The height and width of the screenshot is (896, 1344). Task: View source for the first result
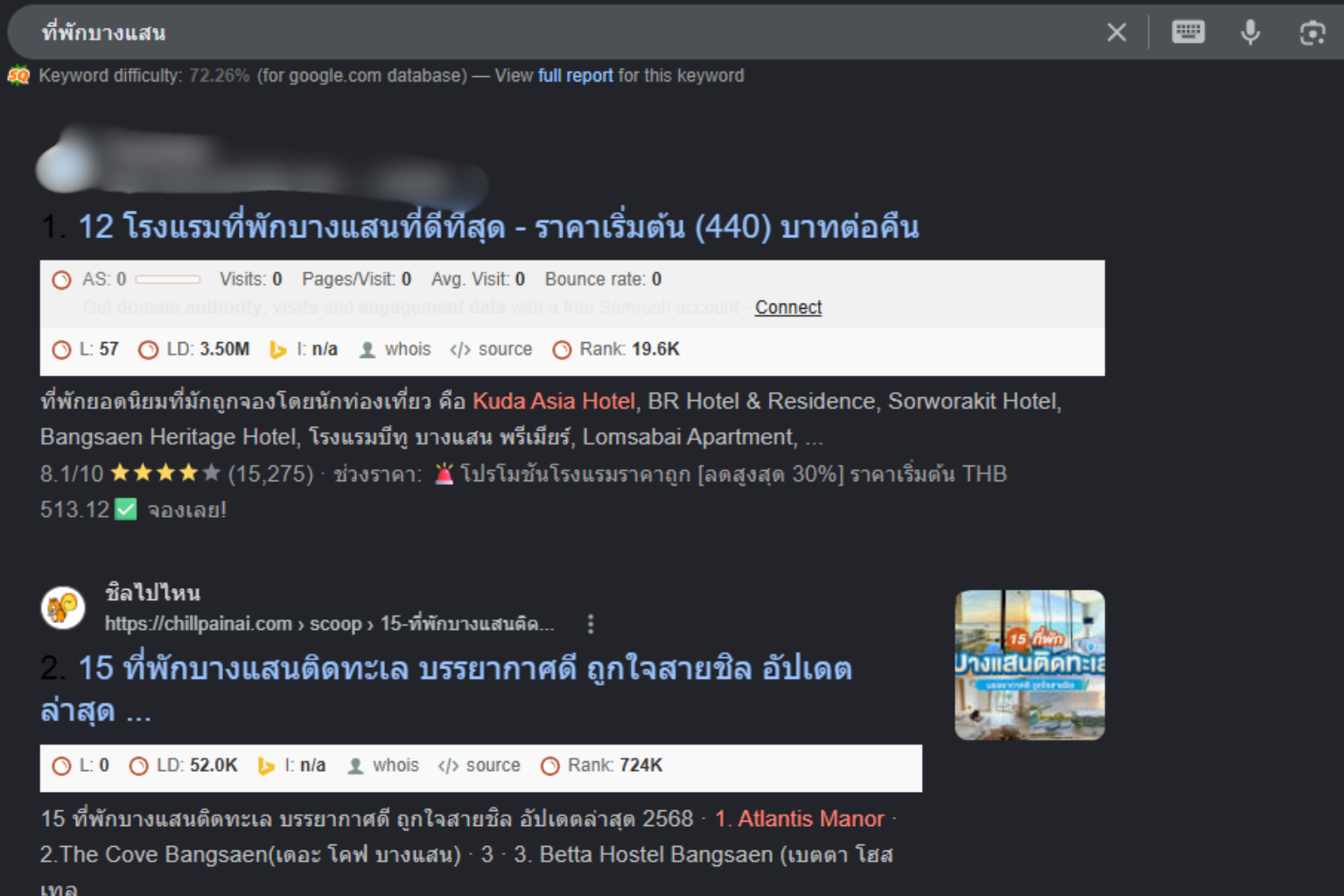click(491, 349)
